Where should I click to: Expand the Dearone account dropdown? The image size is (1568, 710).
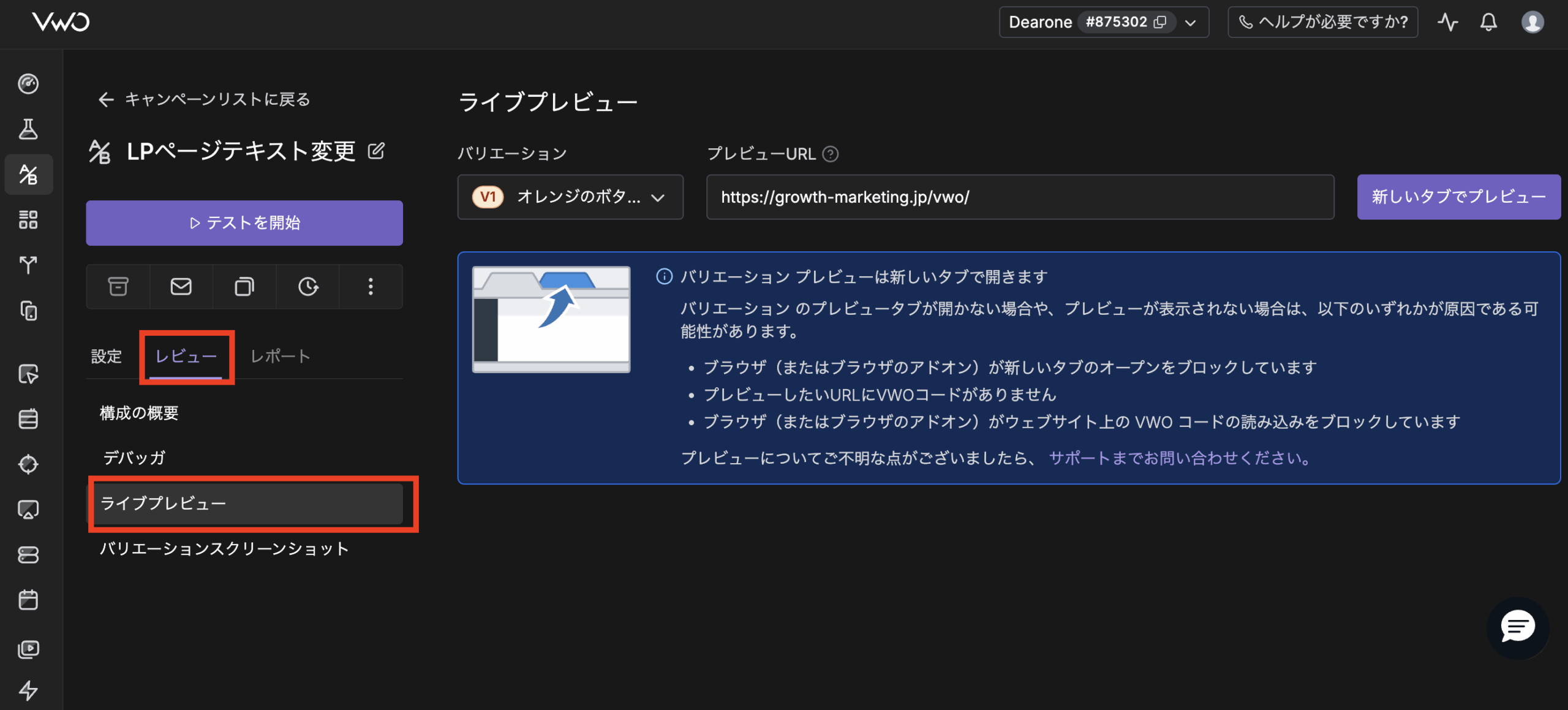[x=1190, y=23]
